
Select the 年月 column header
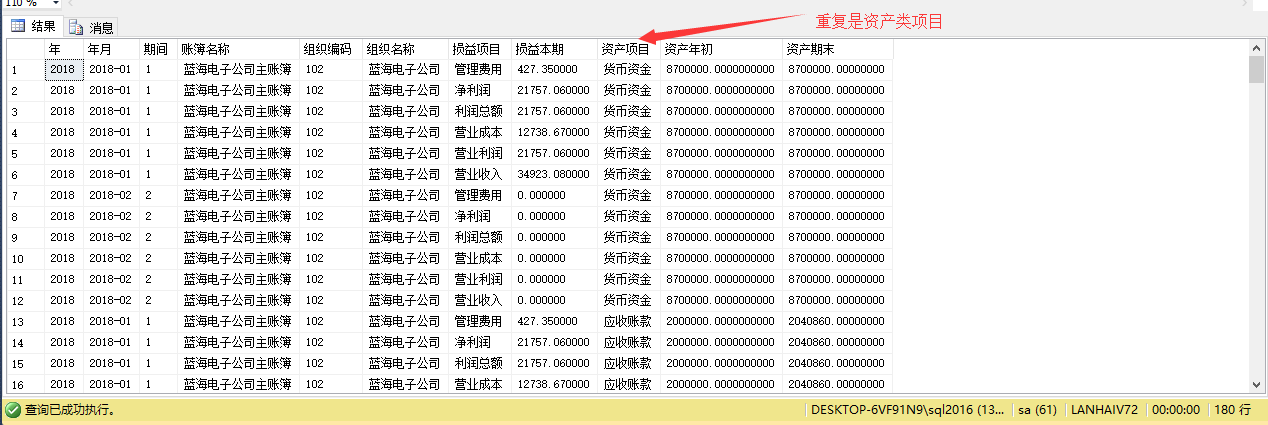pyautogui.click(x=112, y=48)
